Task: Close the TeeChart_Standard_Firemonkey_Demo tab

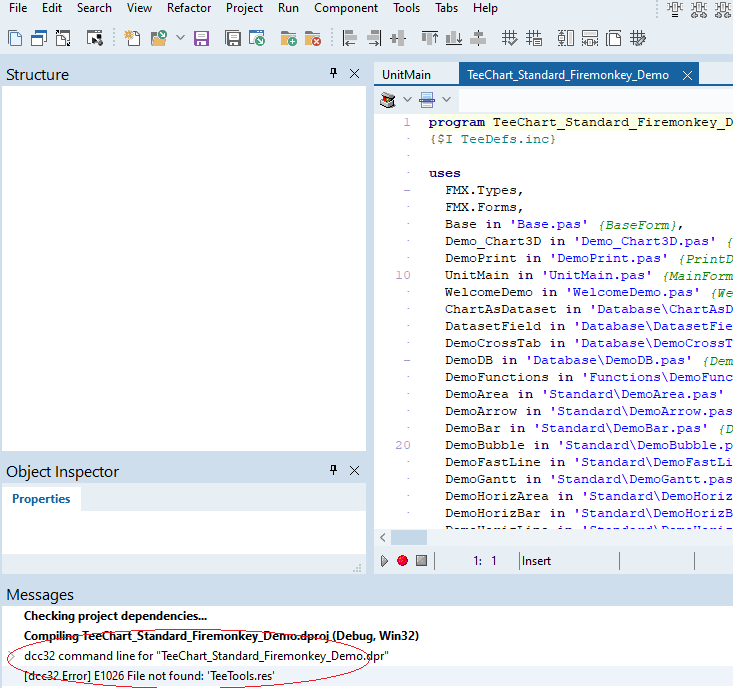Action: point(687,75)
